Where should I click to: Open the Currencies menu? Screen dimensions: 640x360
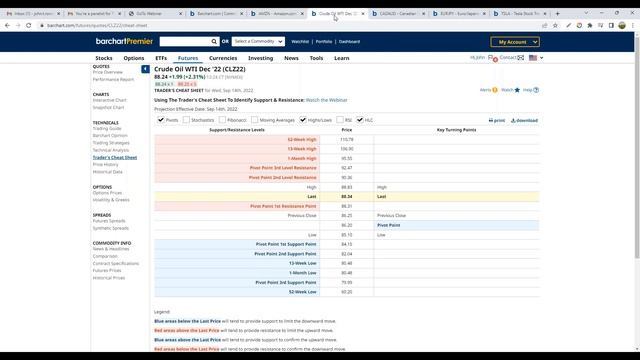223,58
